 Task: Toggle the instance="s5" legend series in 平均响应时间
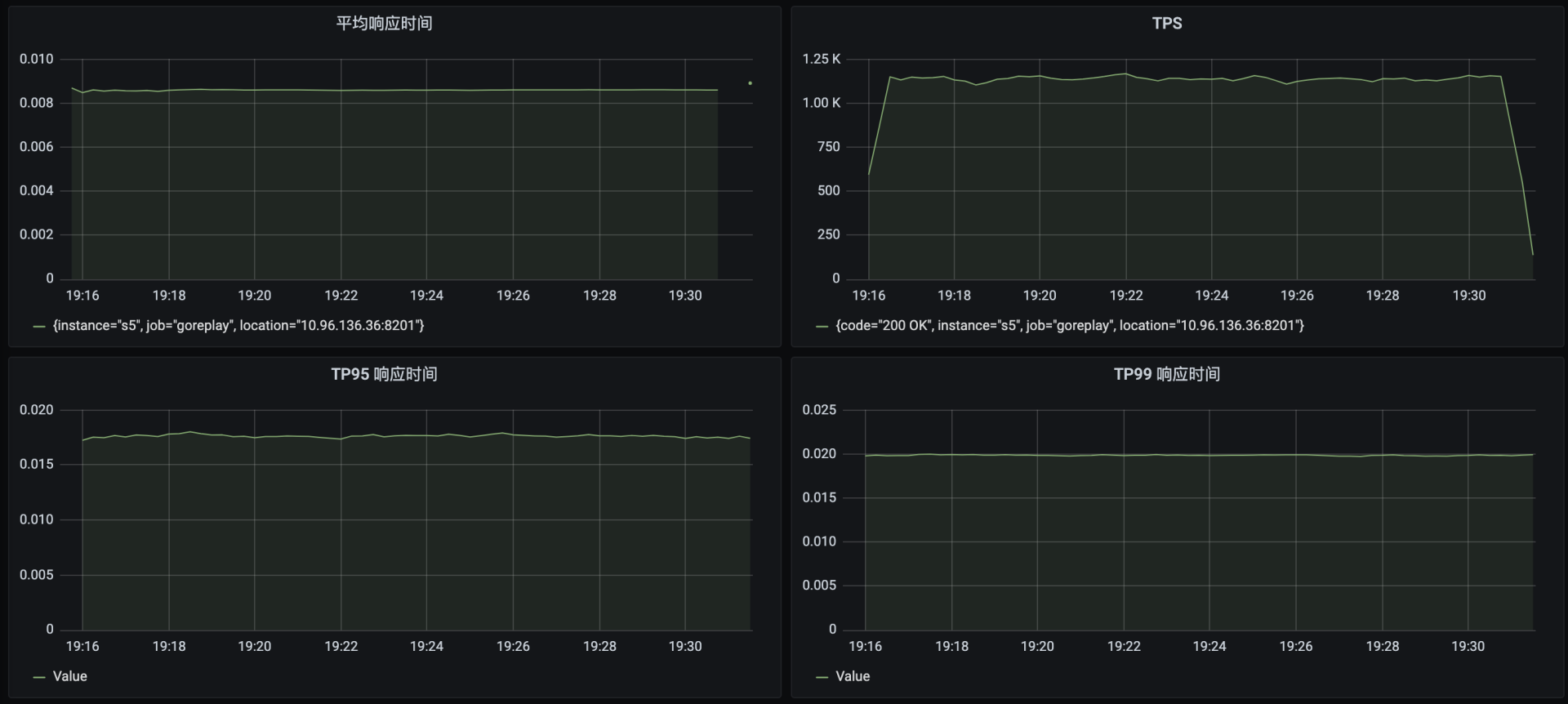238,325
